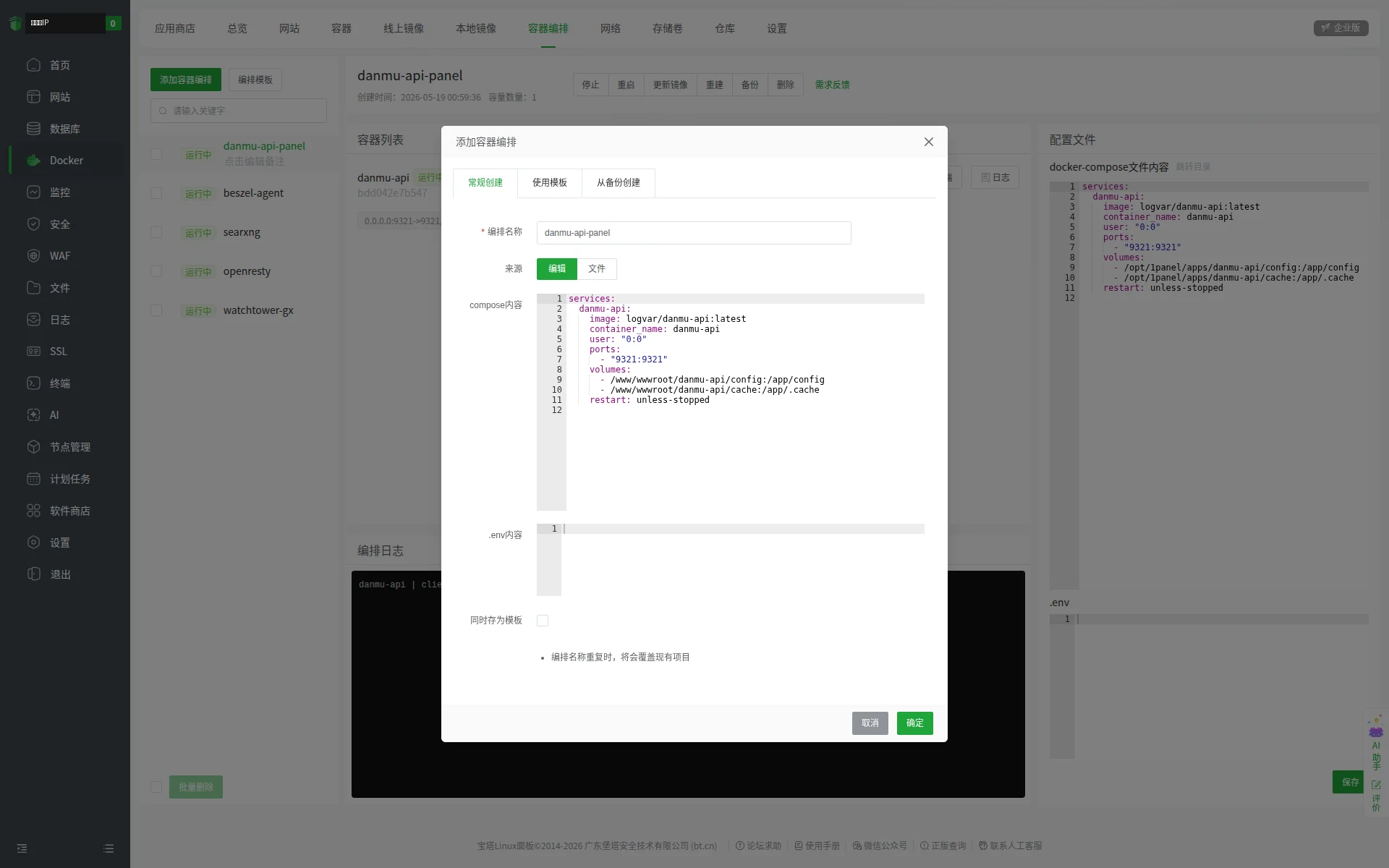Open the 网站 sidebar icon
Viewport: 1389px width, 868px height.
click(33, 97)
